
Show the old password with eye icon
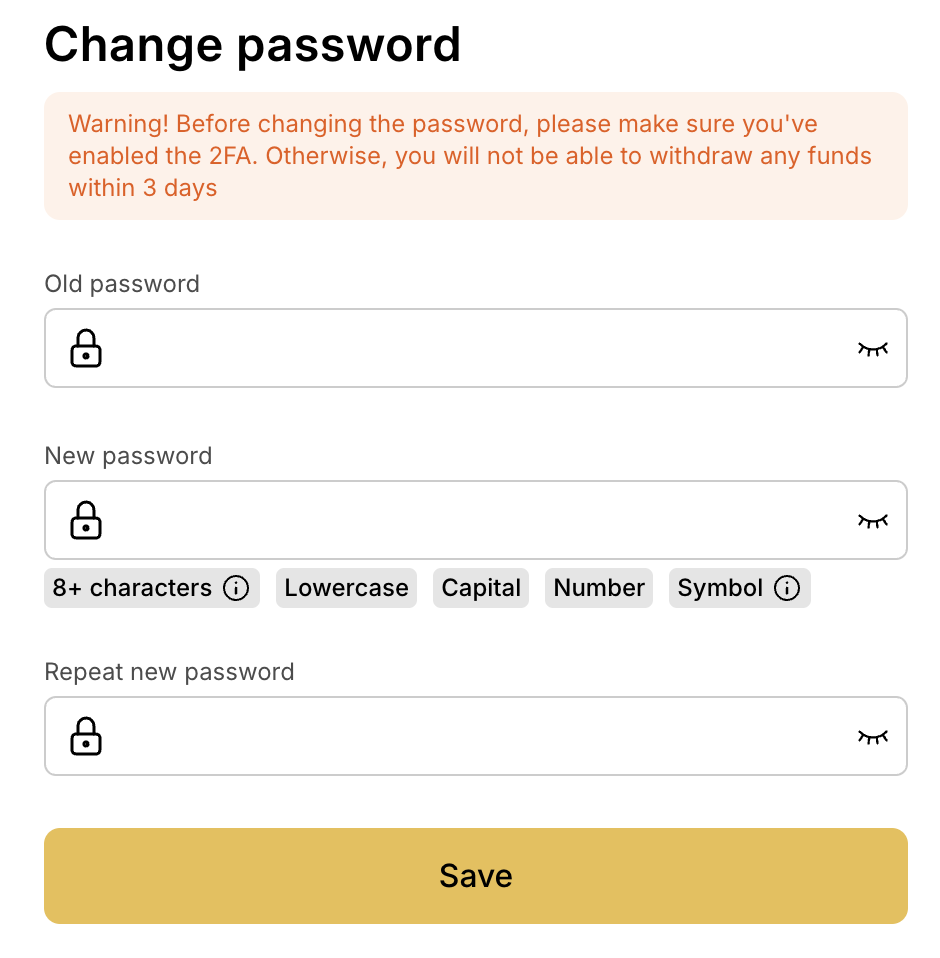click(x=873, y=349)
